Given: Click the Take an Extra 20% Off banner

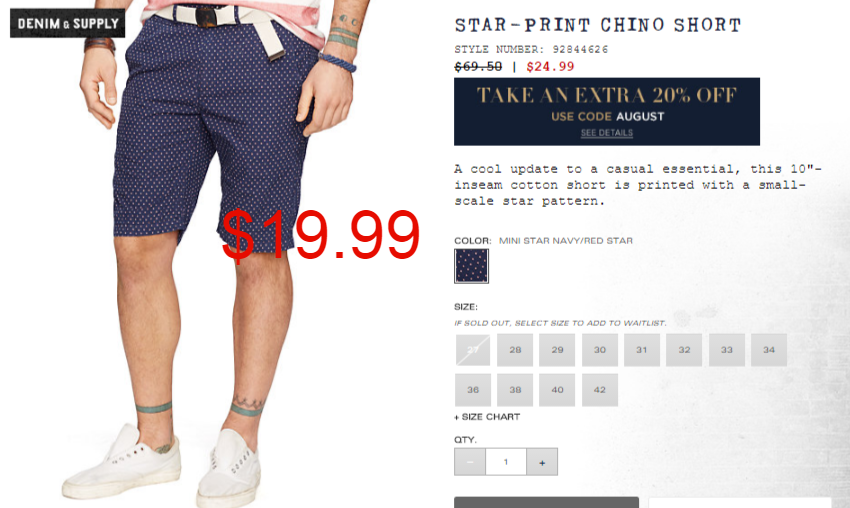Looking at the screenshot, I should click(607, 111).
